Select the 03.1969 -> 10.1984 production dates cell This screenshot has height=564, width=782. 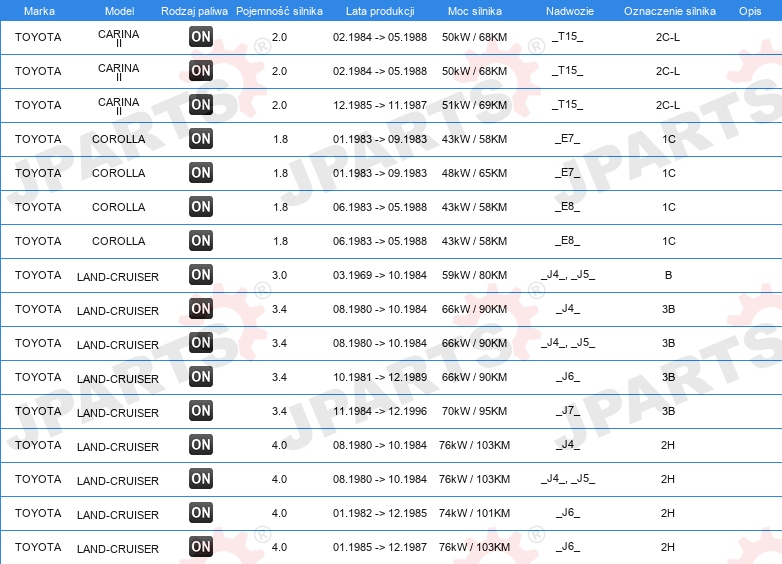coord(380,275)
